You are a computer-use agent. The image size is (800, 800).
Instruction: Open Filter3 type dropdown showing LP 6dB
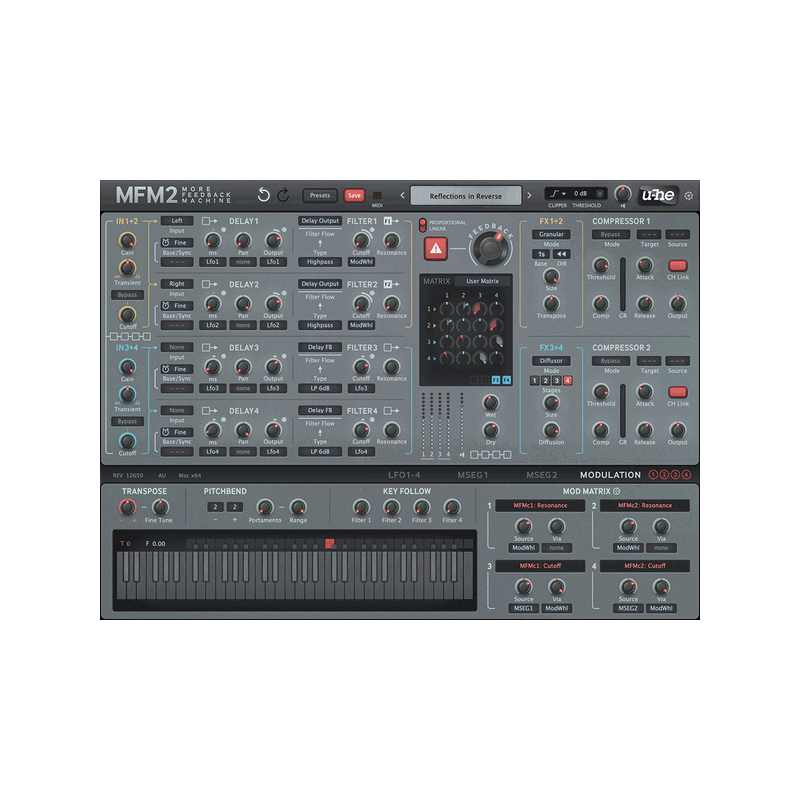pyautogui.click(x=320, y=388)
